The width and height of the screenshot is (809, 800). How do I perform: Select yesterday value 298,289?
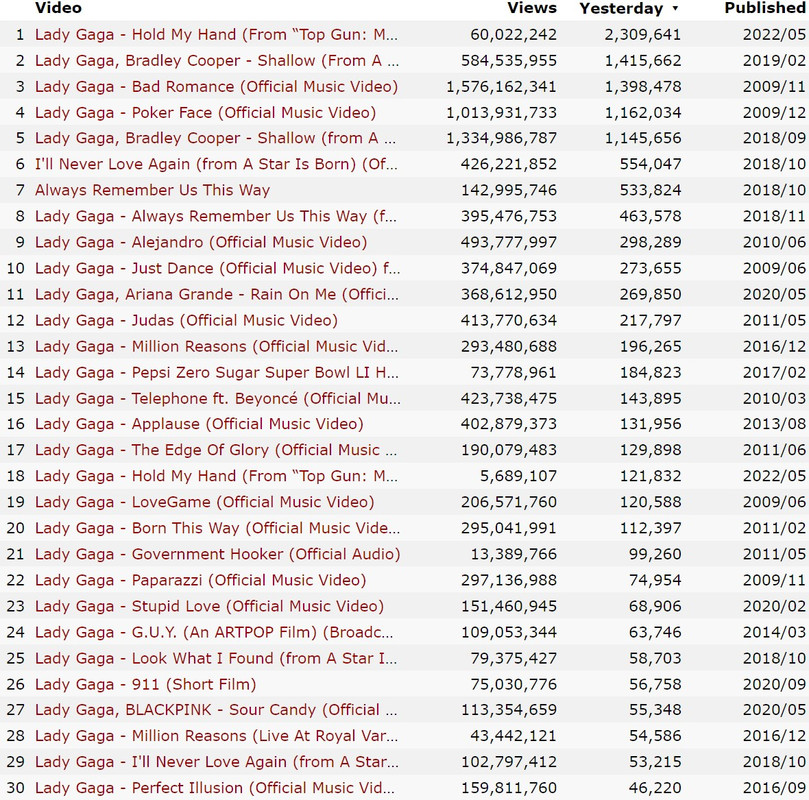point(651,242)
